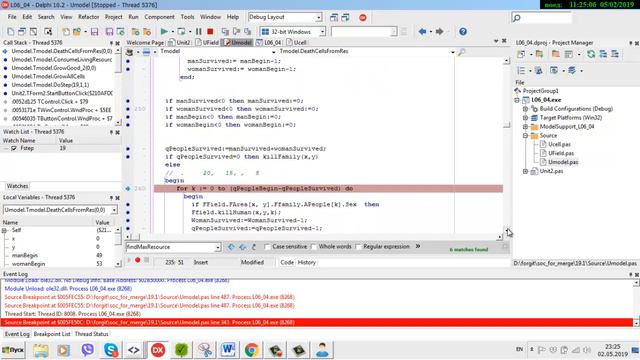Screen dimensions: 640x360
Task: Open the findMaxResource search history dropdown
Action: point(218,247)
